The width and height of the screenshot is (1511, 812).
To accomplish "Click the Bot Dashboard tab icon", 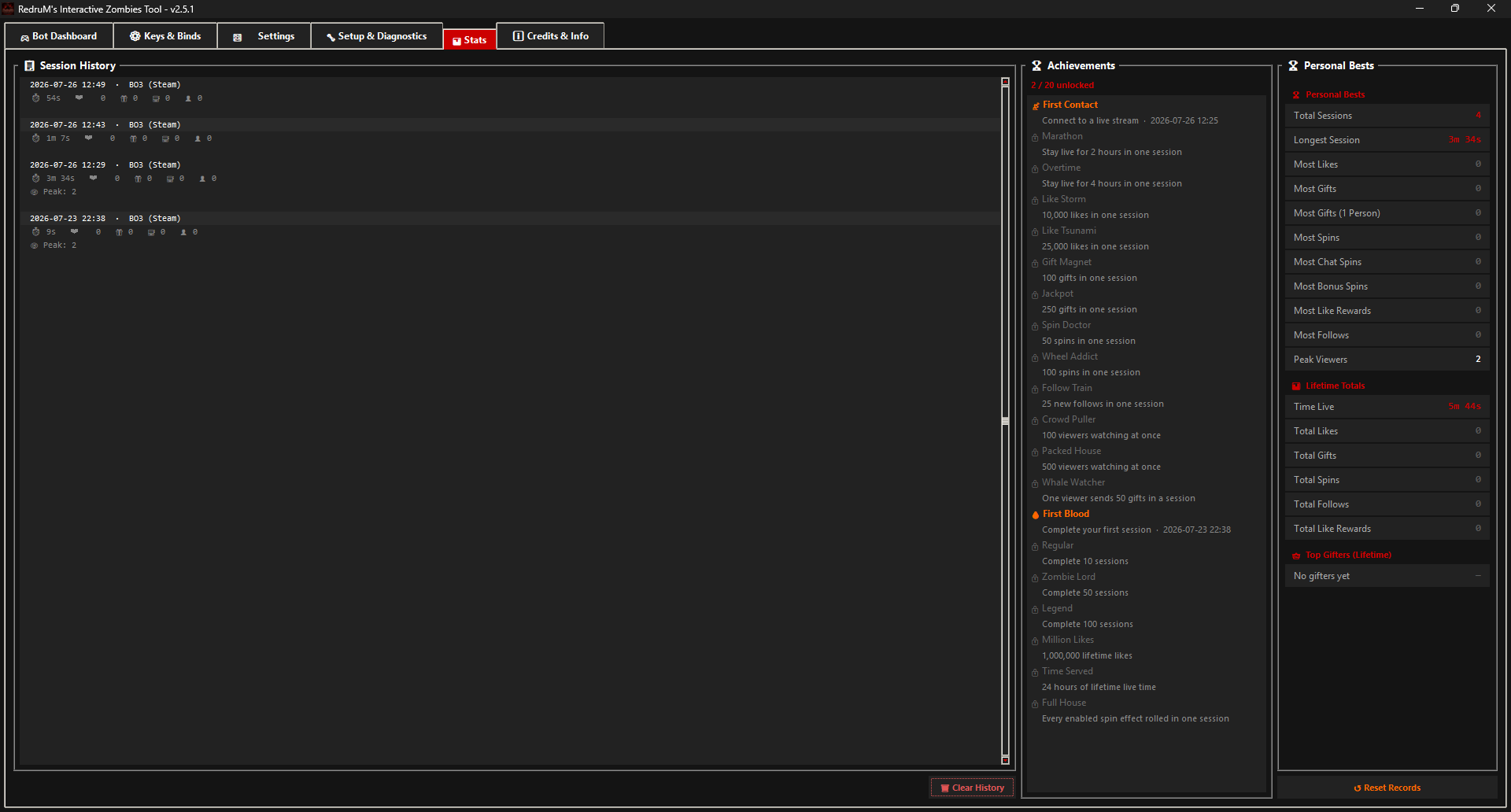I will 25,37.
